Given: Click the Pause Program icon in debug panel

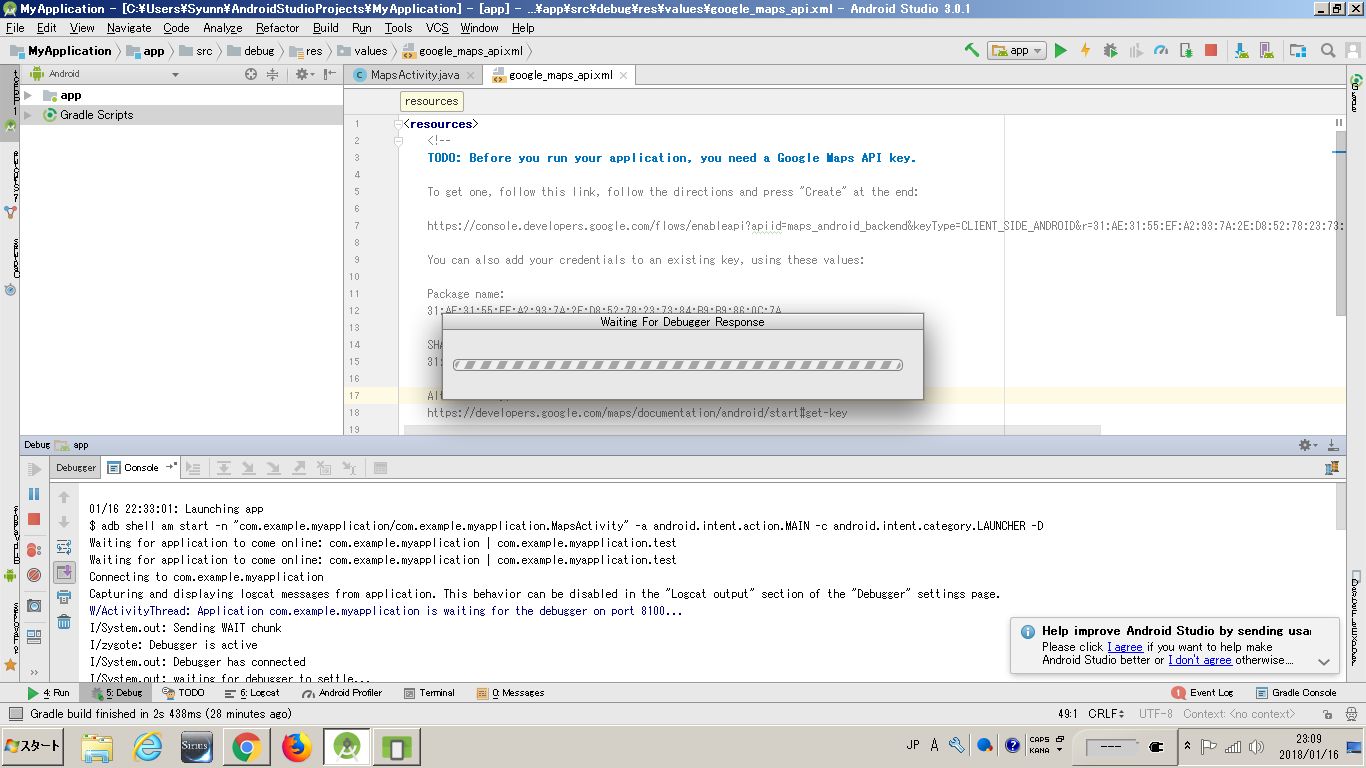Looking at the screenshot, I should click(x=34, y=494).
